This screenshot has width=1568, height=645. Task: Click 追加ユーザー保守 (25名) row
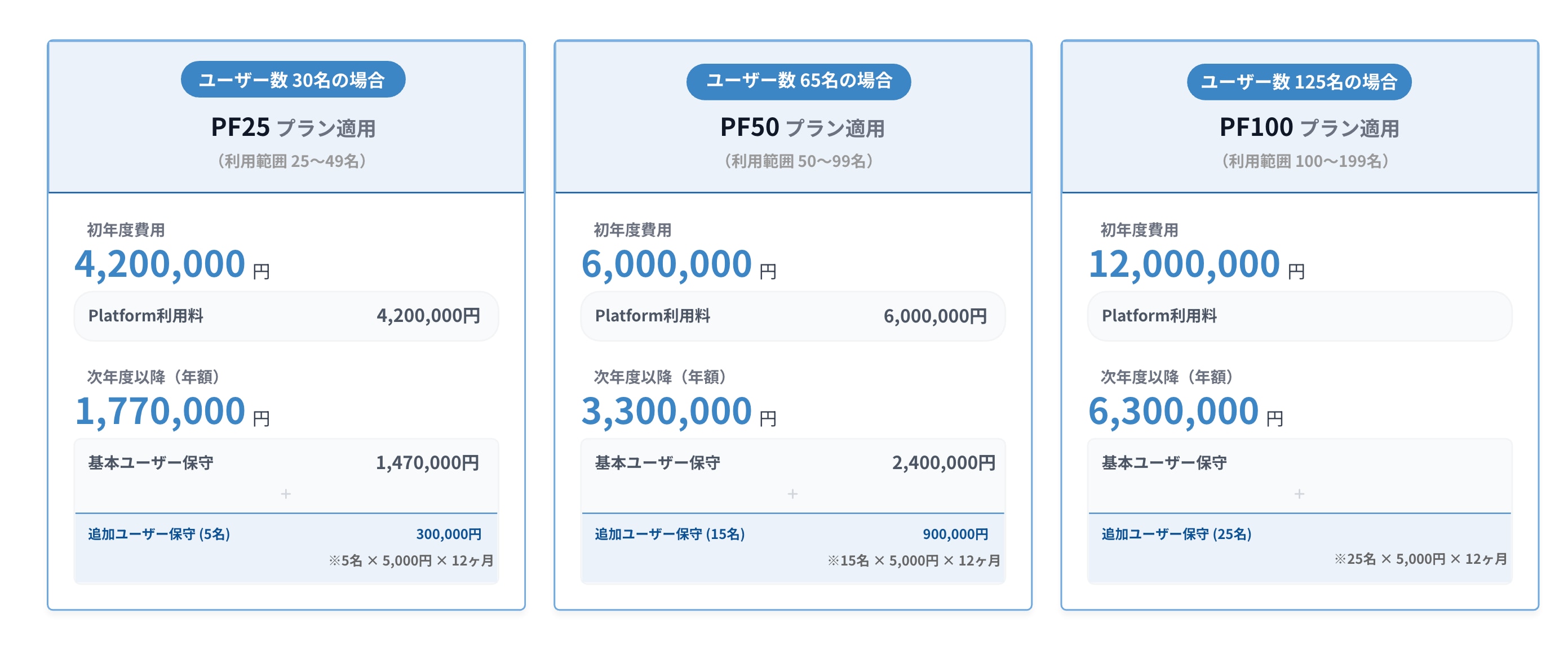1299,534
